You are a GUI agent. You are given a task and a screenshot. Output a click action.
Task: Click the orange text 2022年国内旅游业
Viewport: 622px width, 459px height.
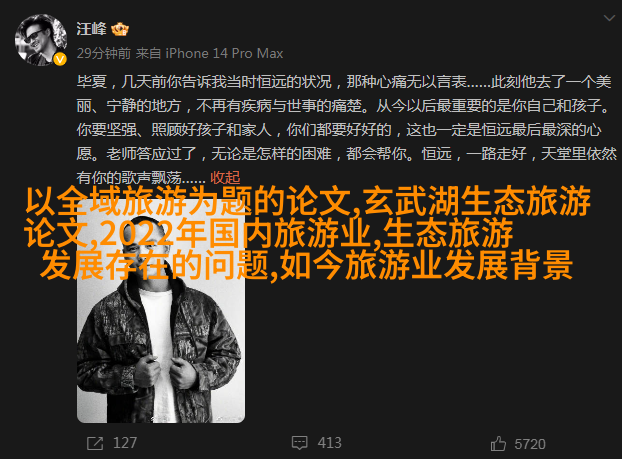234,233
